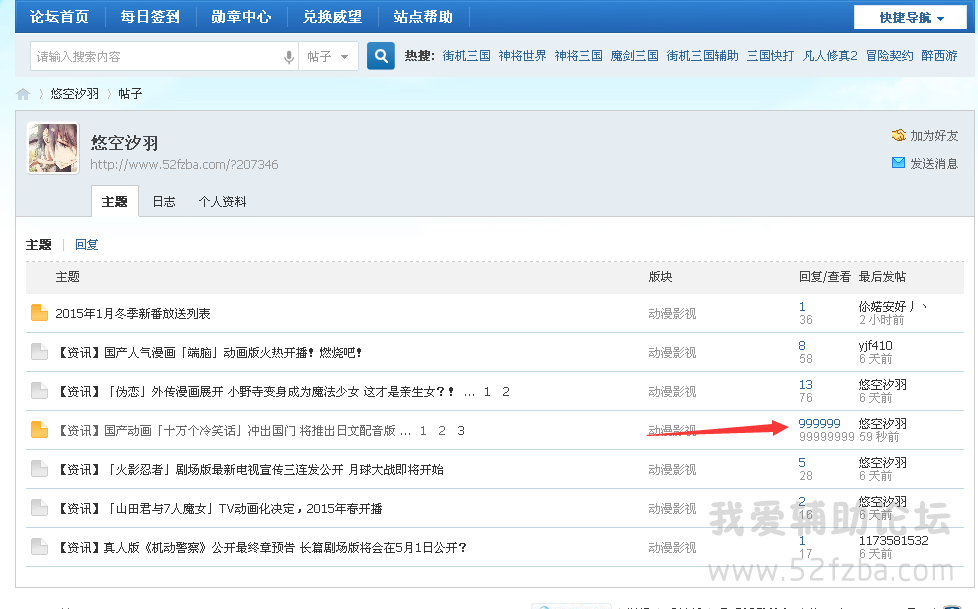Switch to the 主题 profile tab
Viewport: 978px width, 609px height.
pos(115,202)
